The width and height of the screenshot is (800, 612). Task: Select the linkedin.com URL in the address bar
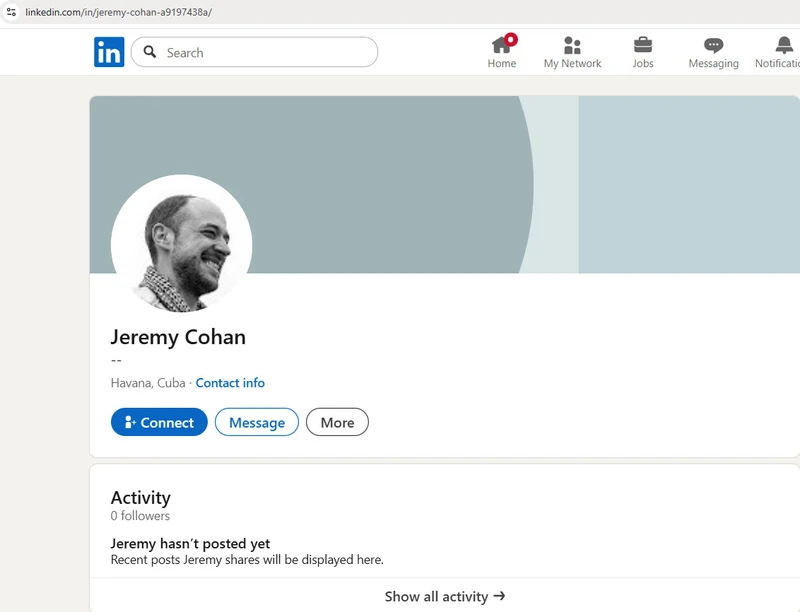[x=118, y=12]
